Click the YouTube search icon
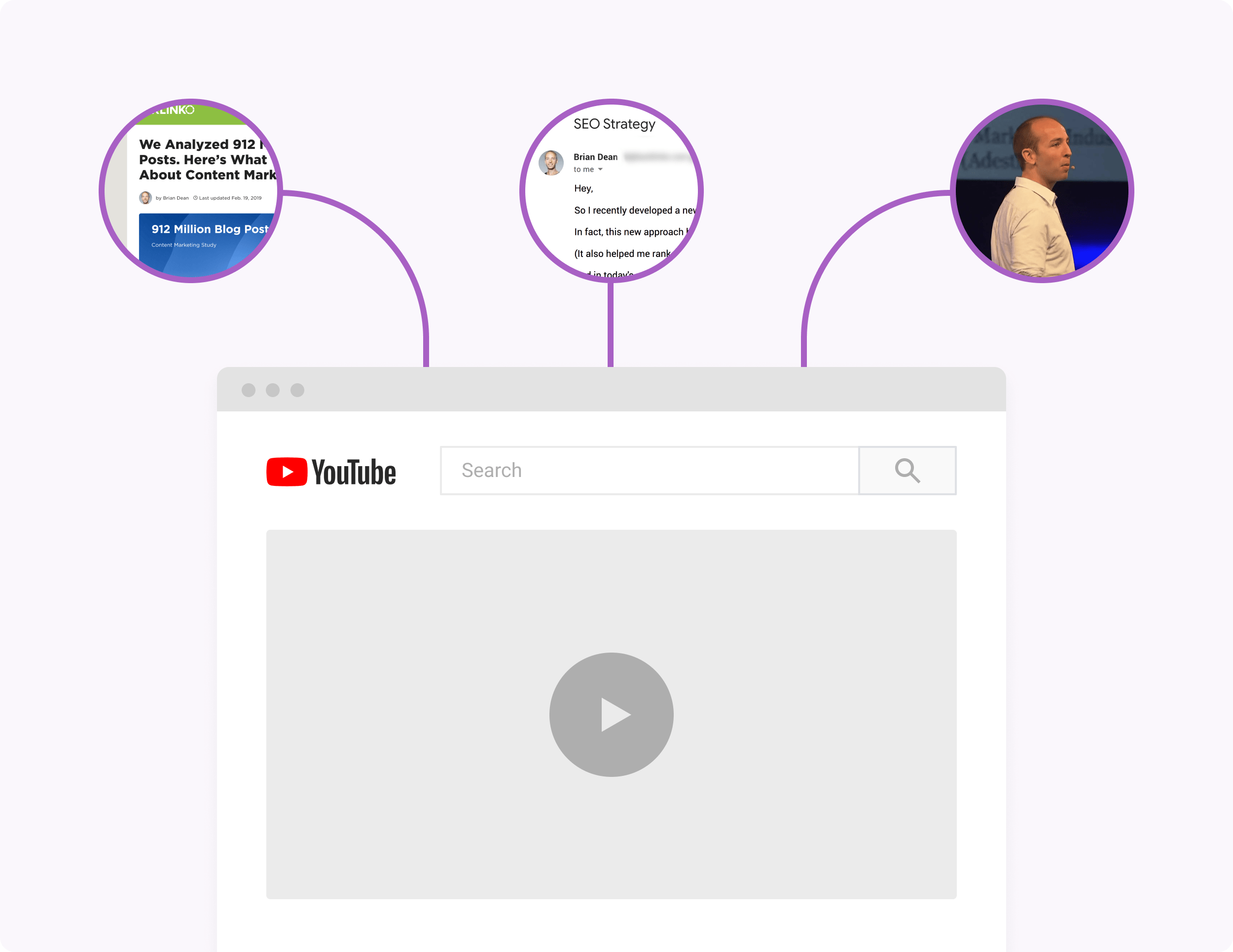 point(906,470)
